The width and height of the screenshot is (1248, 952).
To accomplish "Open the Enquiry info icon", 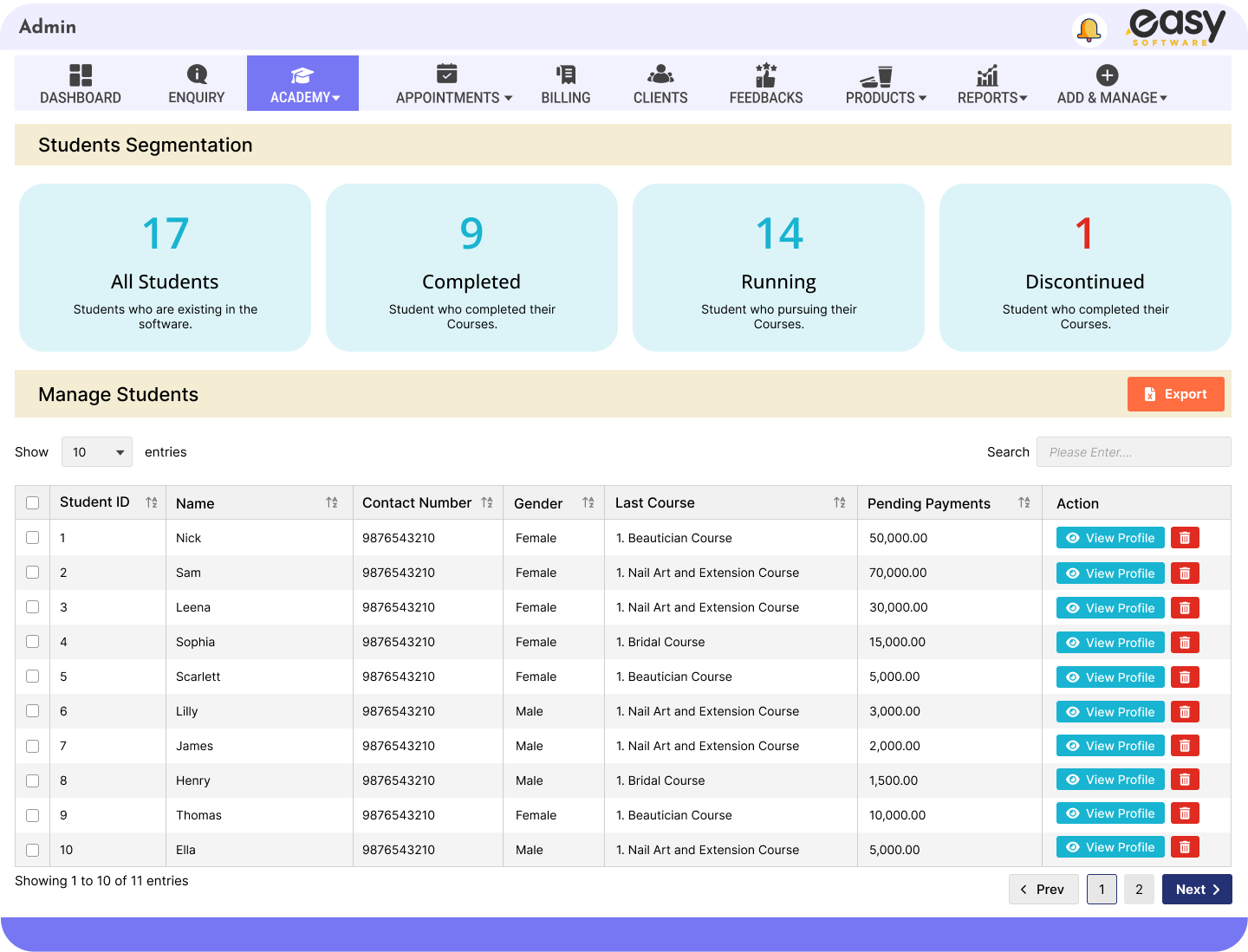I will (x=197, y=75).
